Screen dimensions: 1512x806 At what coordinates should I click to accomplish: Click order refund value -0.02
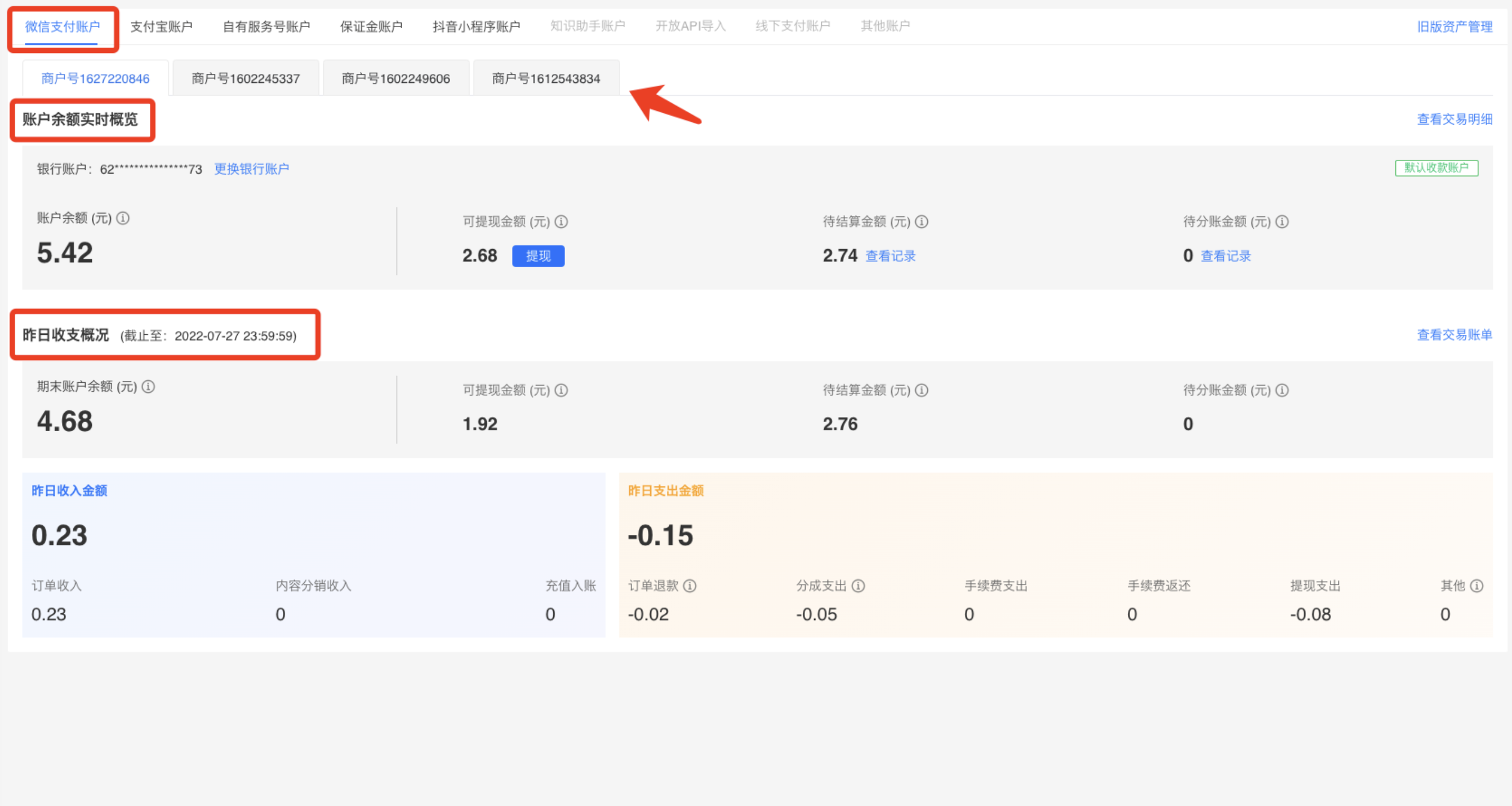pos(648,615)
